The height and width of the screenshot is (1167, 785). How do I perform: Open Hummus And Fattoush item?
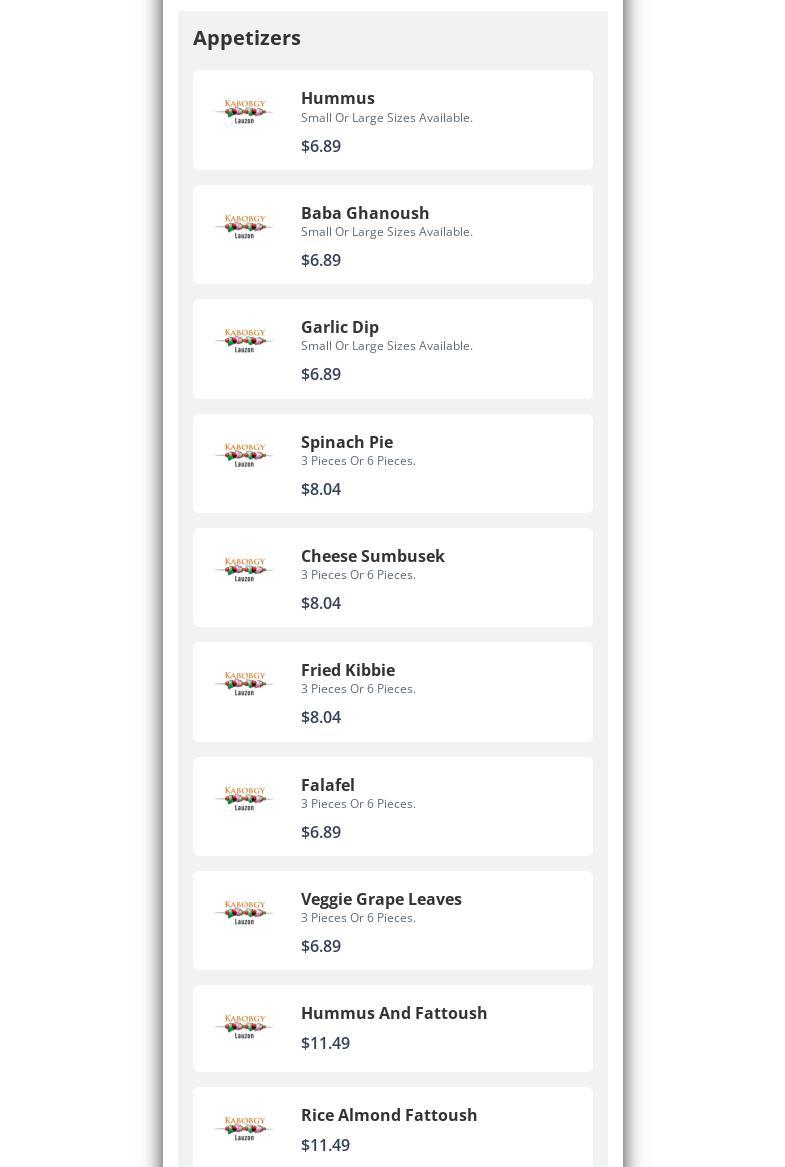click(x=393, y=1029)
